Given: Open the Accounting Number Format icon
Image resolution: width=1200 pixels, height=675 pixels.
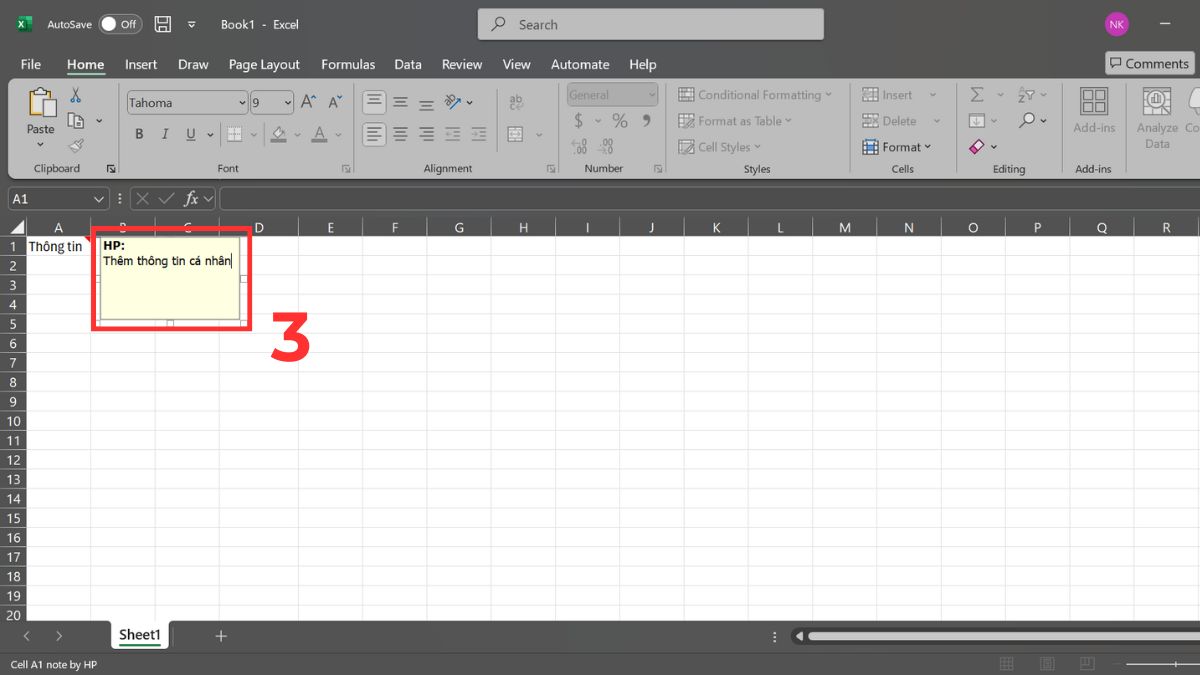Looking at the screenshot, I should click(x=581, y=120).
